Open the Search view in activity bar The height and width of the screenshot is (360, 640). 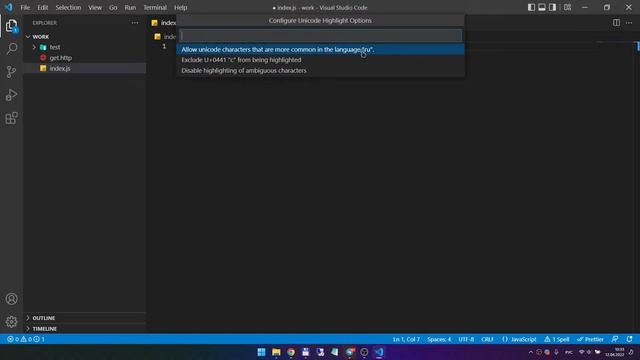point(11,49)
